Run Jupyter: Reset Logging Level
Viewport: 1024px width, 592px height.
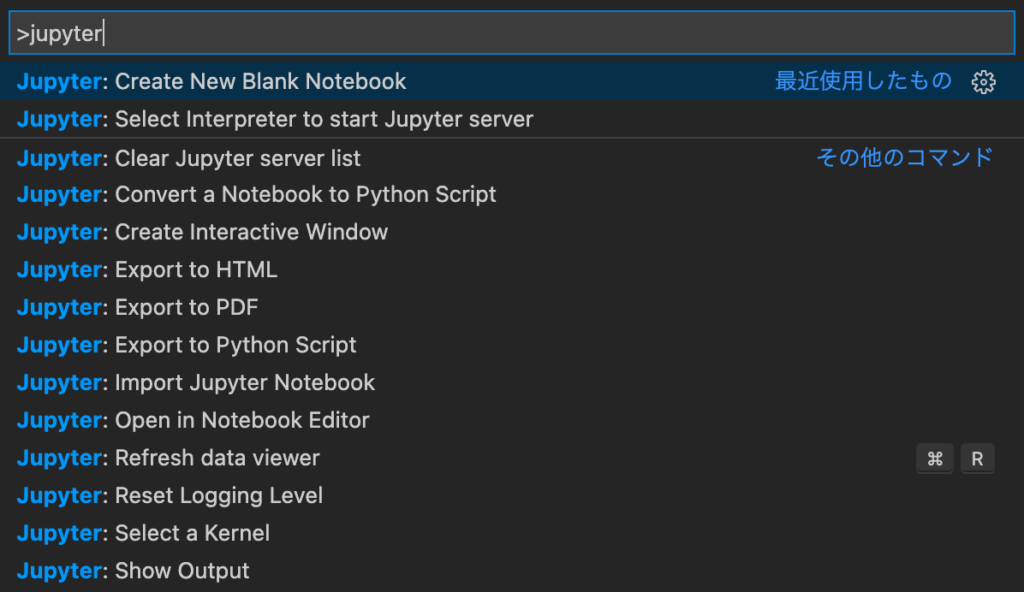click(512, 495)
